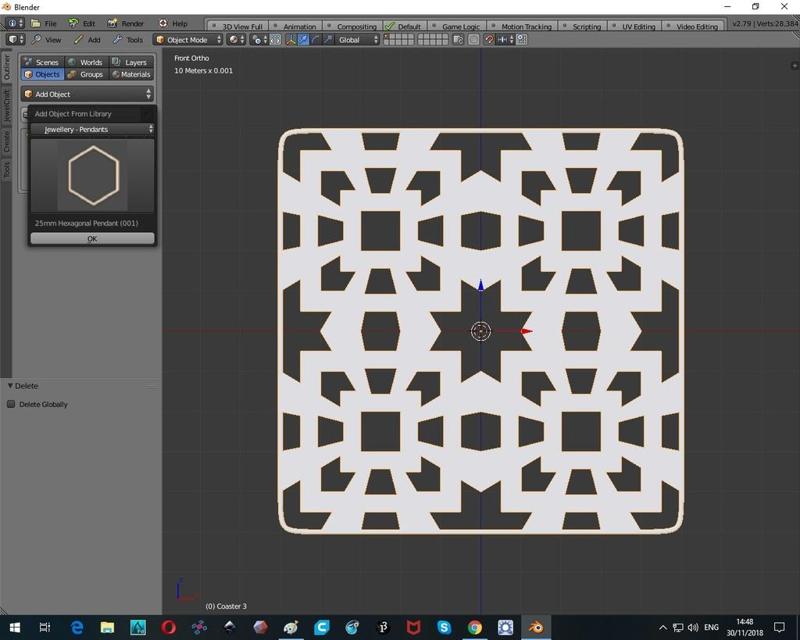Click the Add menu in the 3D view header

coord(93,40)
